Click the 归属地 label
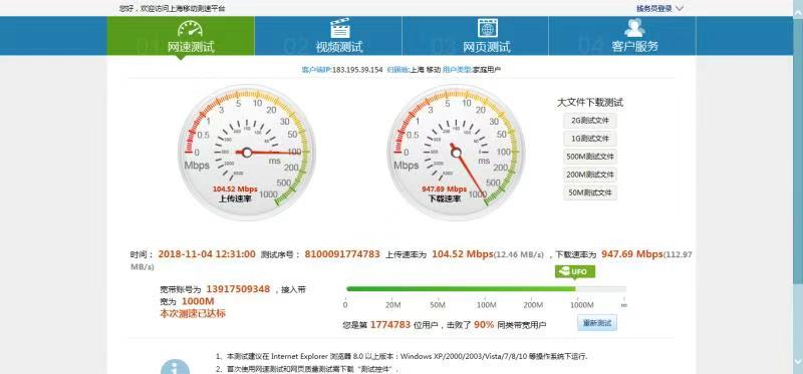Viewport: 803px width, 374px height. (x=397, y=70)
